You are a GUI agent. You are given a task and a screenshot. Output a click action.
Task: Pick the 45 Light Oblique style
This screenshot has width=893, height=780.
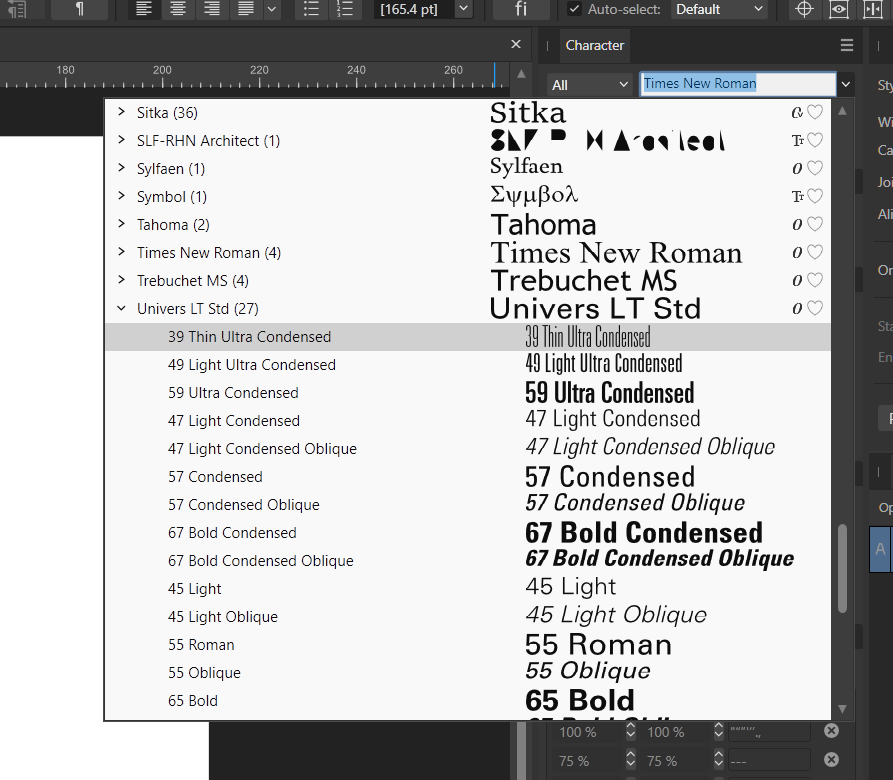point(468,617)
